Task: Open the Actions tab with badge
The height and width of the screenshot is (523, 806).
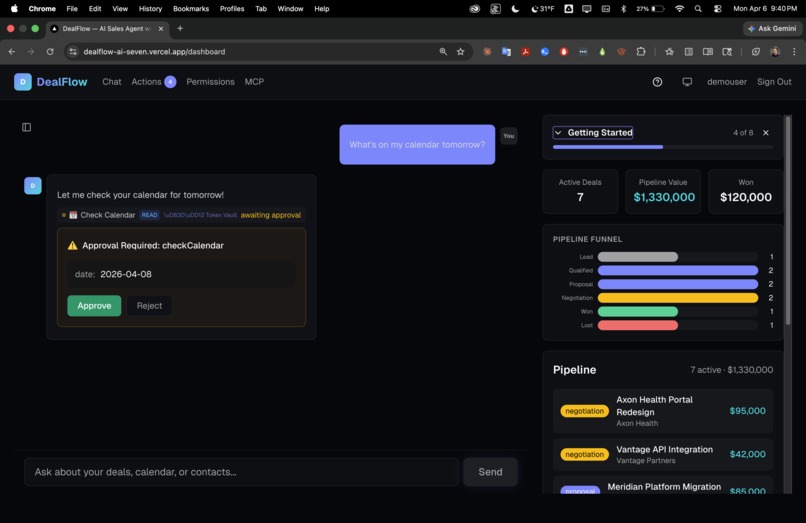Action: tap(154, 82)
